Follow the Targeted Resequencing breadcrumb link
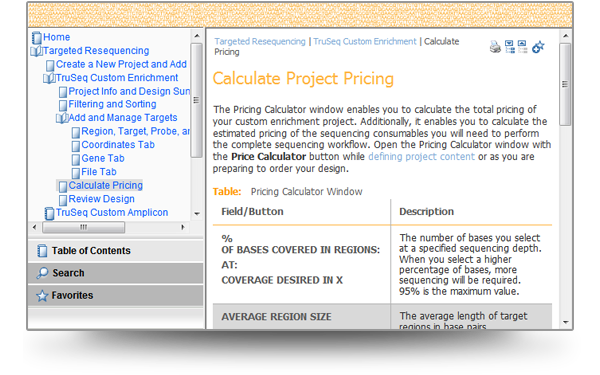The height and width of the screenshot is (375, 600). point(260,41)
